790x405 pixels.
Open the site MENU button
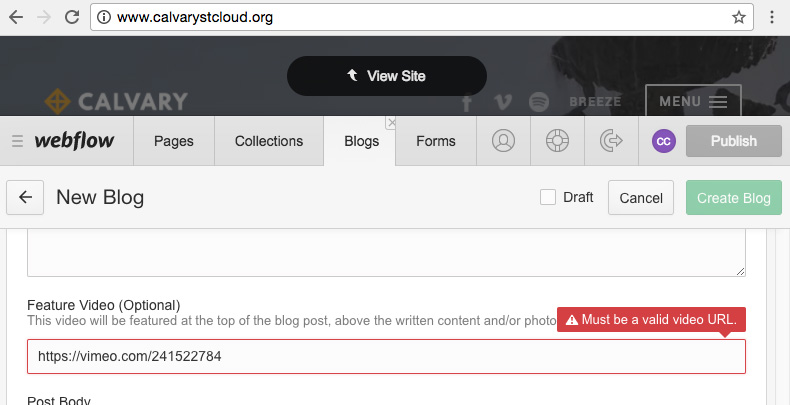click(693, 101)
